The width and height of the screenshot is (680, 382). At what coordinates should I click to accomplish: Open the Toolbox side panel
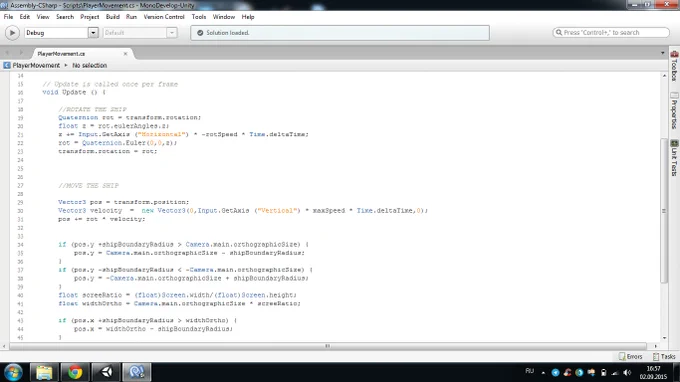coord(674,66)
